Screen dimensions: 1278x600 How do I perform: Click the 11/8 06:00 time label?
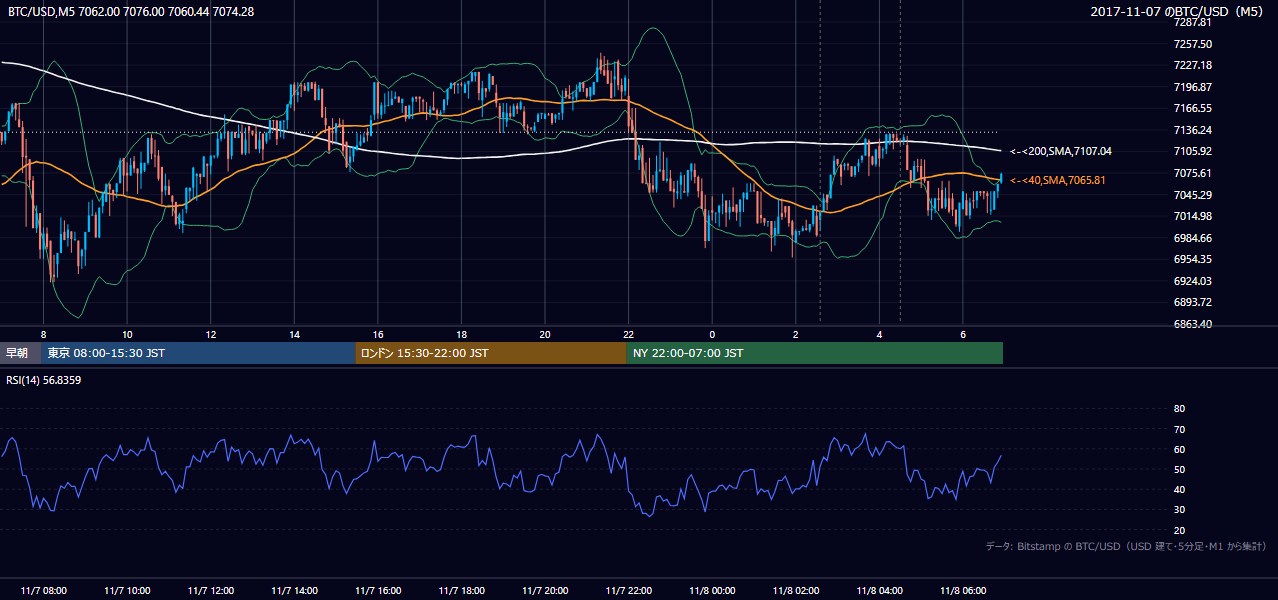point(962,591)
